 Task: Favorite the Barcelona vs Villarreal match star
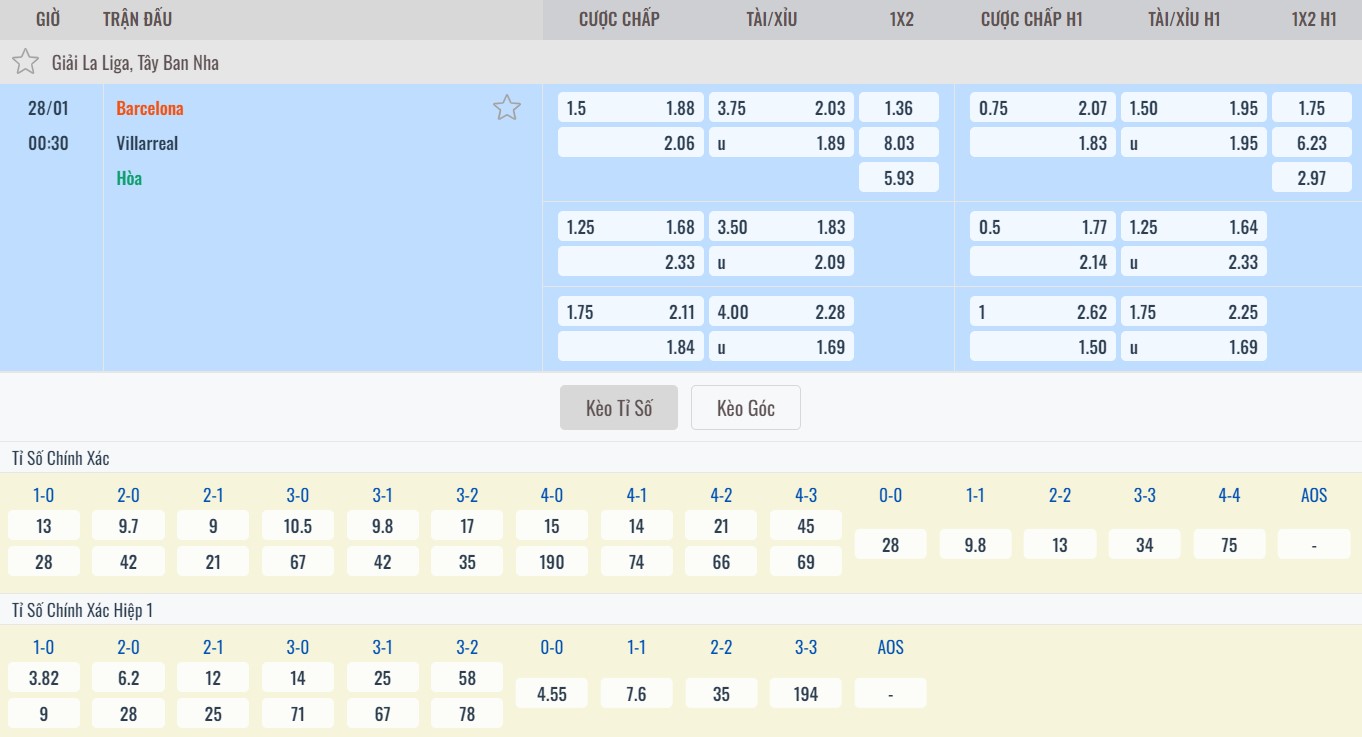(507, 108)
